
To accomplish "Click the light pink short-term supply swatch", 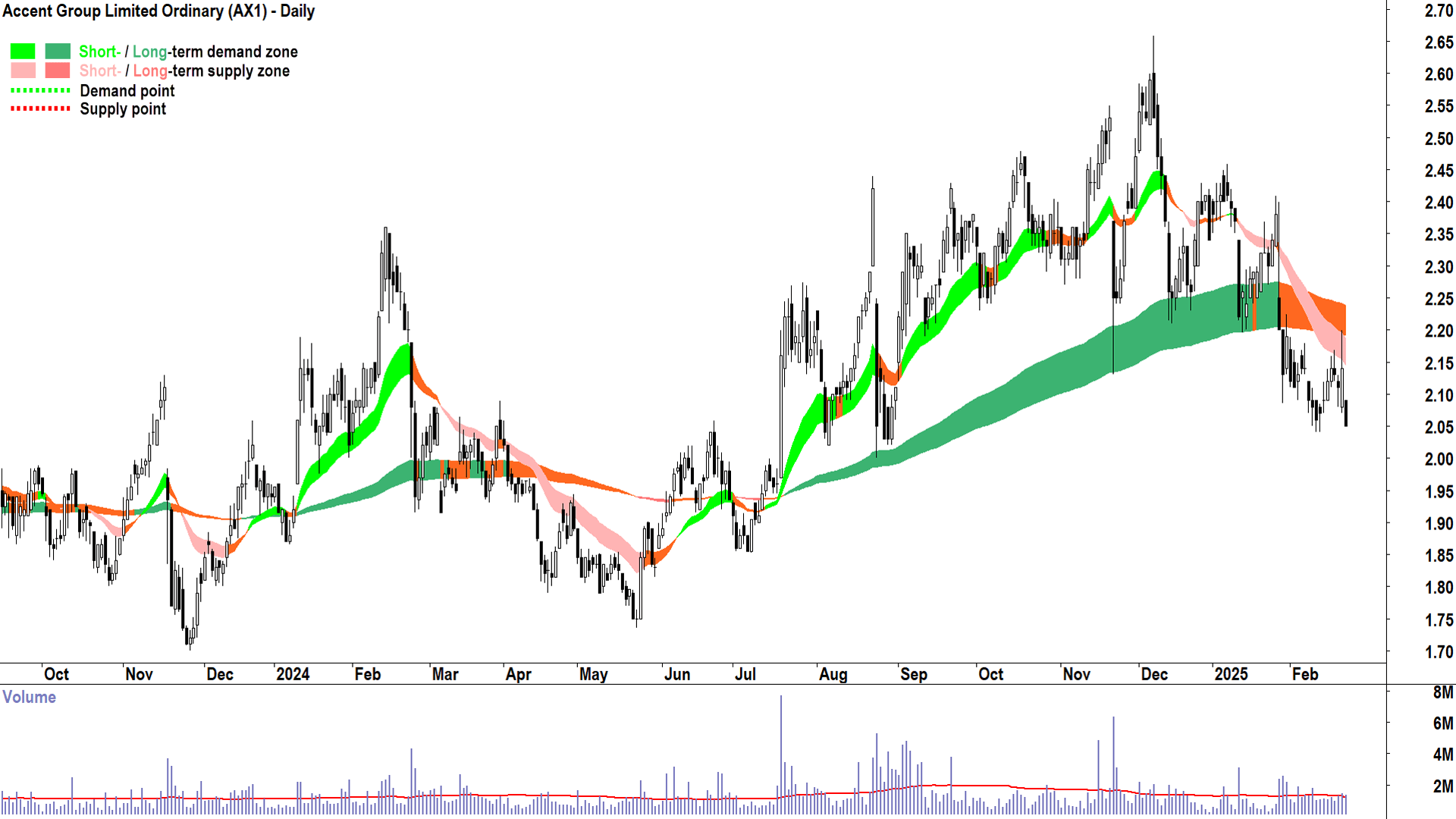I will (23, 71).
